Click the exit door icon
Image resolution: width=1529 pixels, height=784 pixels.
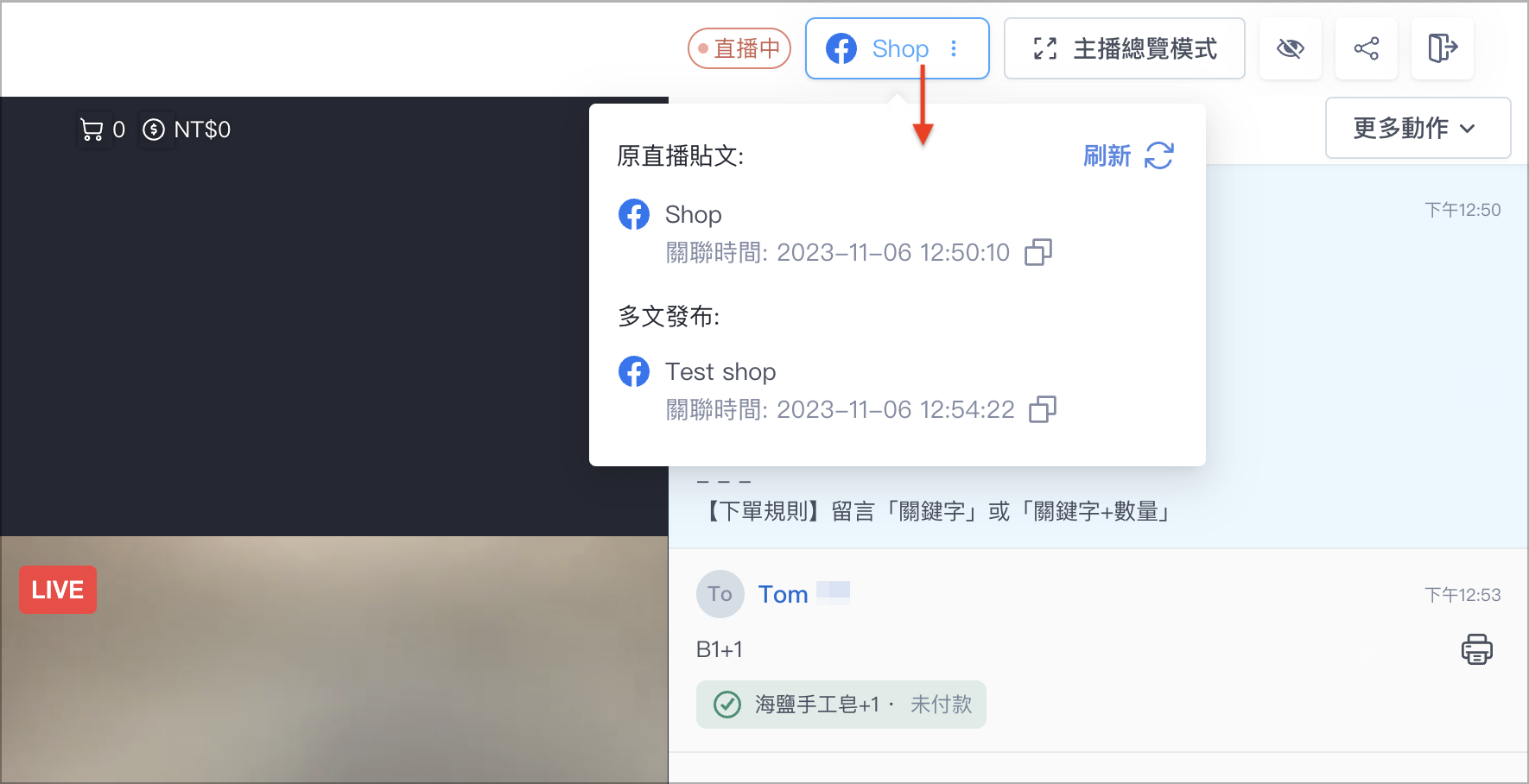[x=1442, y=48]
